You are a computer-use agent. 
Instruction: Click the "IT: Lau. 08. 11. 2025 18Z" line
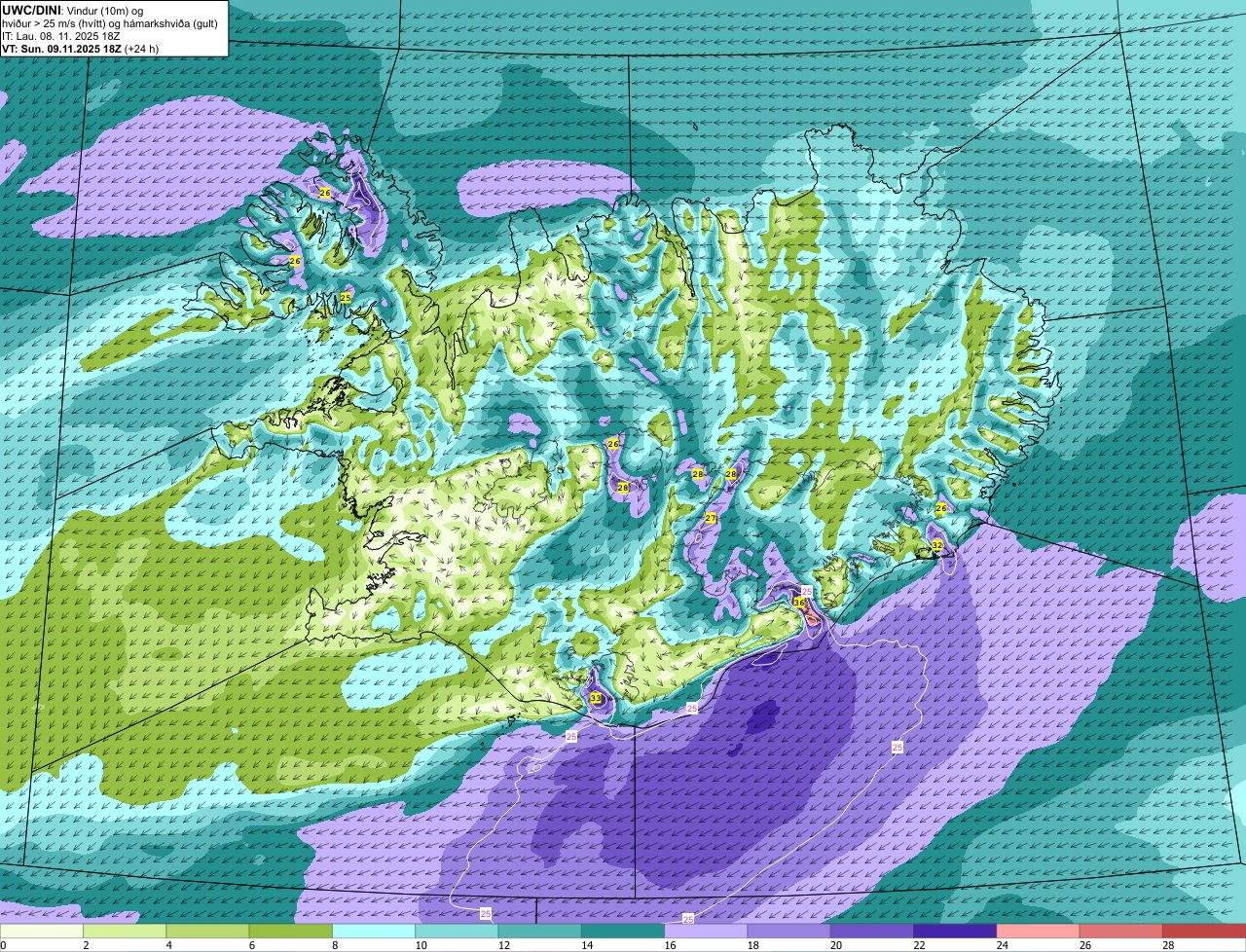coord(60,36)
